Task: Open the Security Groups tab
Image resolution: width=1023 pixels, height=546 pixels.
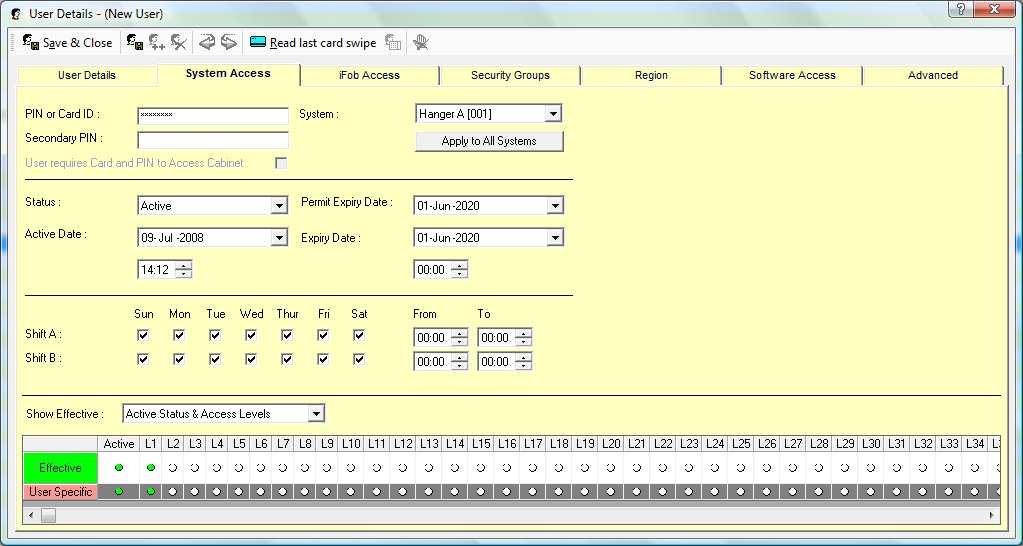Action: 510,75
